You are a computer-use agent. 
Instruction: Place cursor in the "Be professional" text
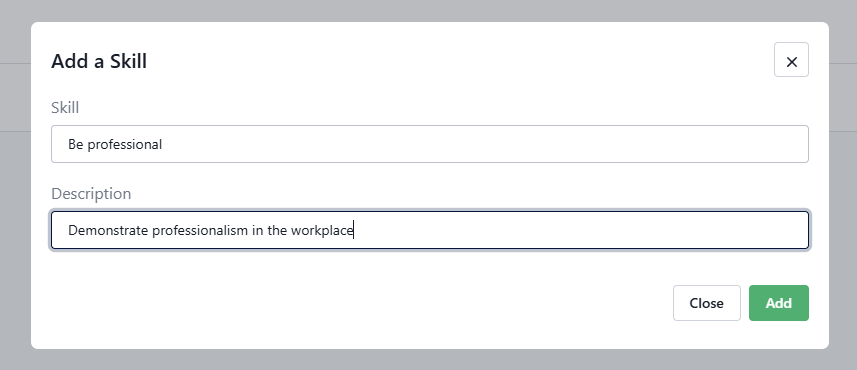point(115,144)
